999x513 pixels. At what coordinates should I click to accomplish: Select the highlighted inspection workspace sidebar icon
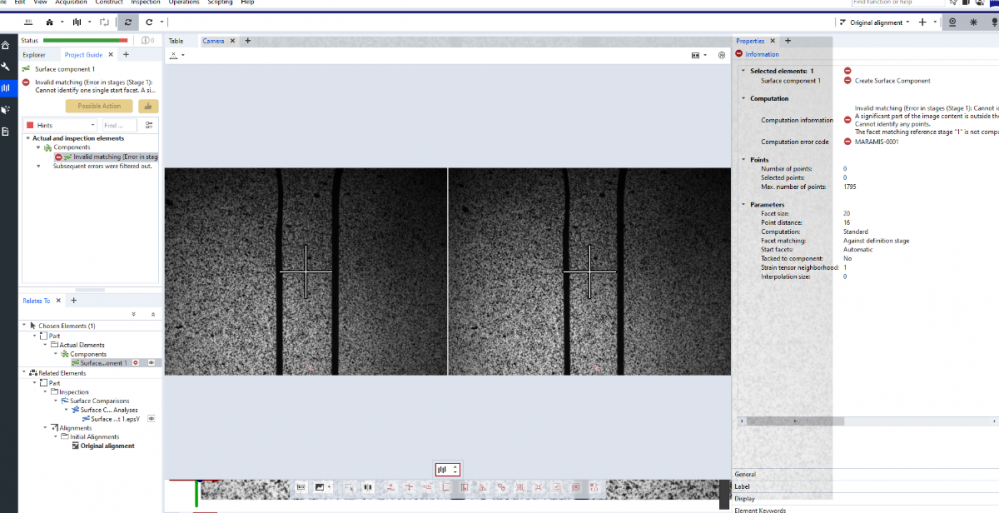click(6, 88)
